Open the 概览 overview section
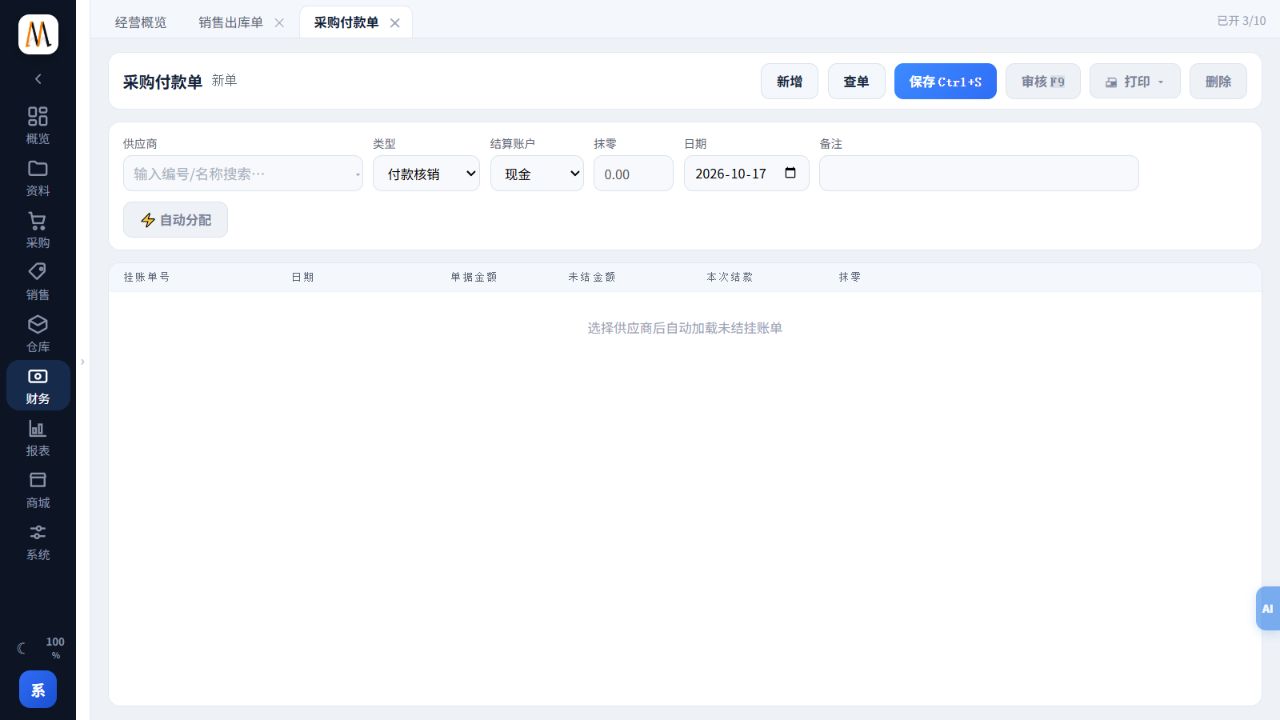The image size is (1280, 720). click(38, 126)
